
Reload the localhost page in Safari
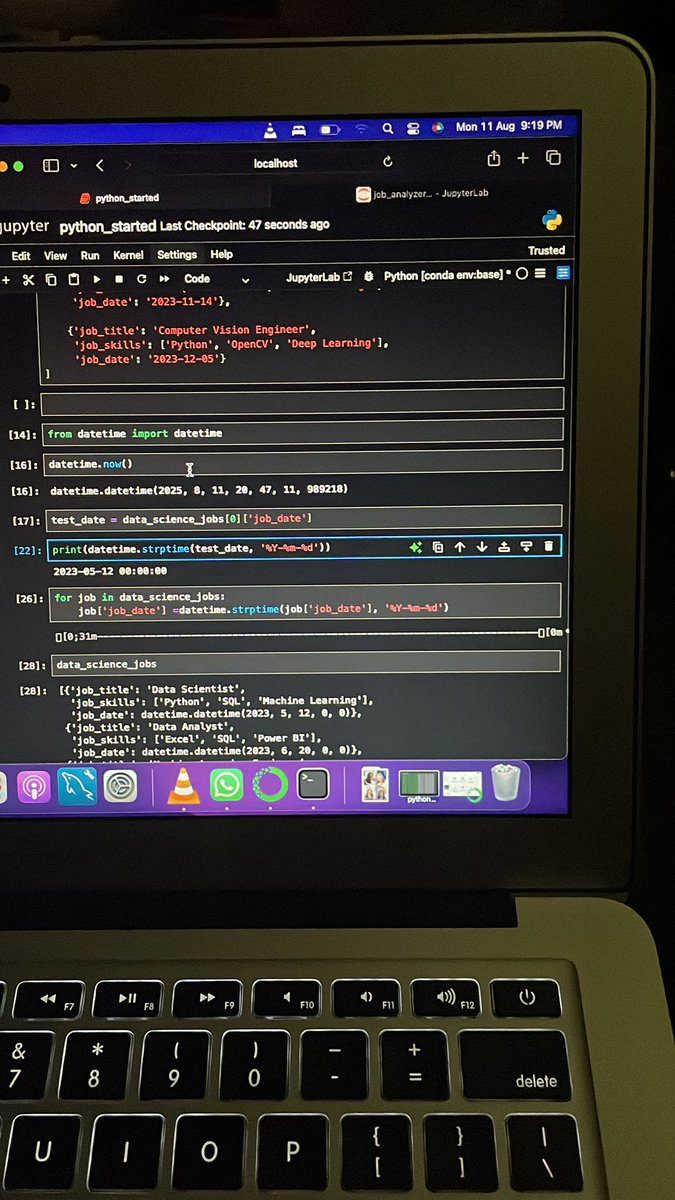388,161
